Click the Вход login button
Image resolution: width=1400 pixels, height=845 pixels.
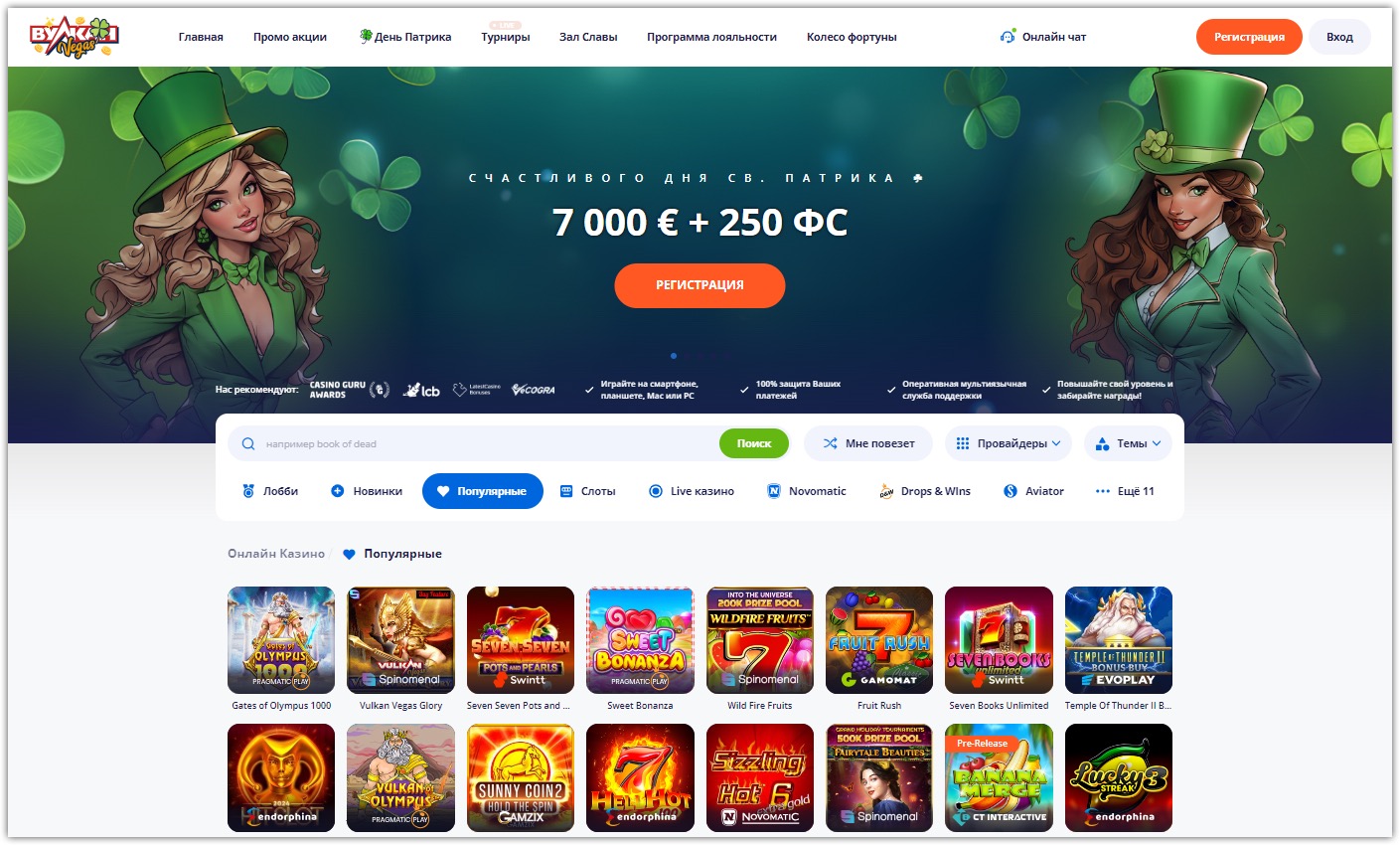1339,37
